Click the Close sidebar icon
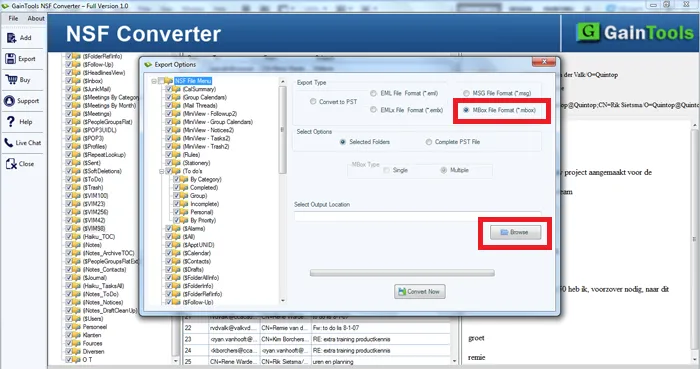Image resolution: width=700 pixels, height=369 pixels. [x=11, y=164]
